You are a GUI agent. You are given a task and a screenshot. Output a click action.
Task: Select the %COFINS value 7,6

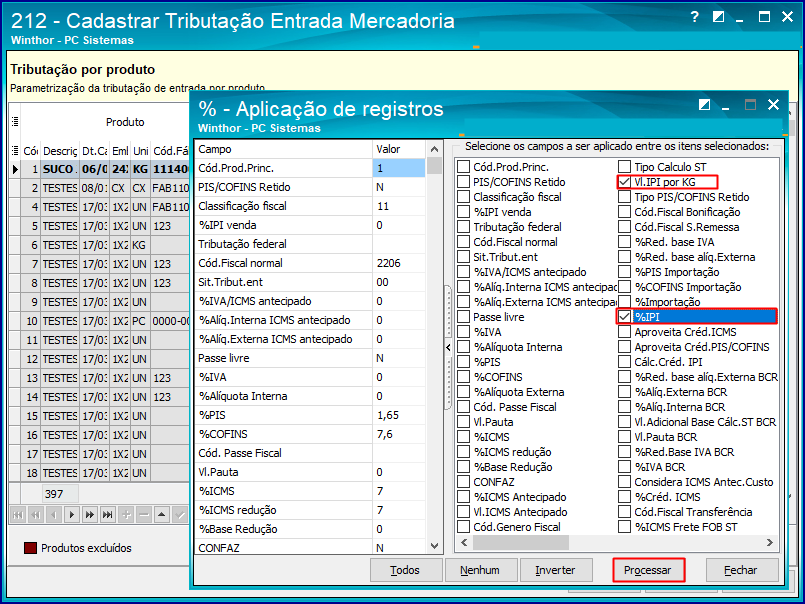click(x=399, y=434)
